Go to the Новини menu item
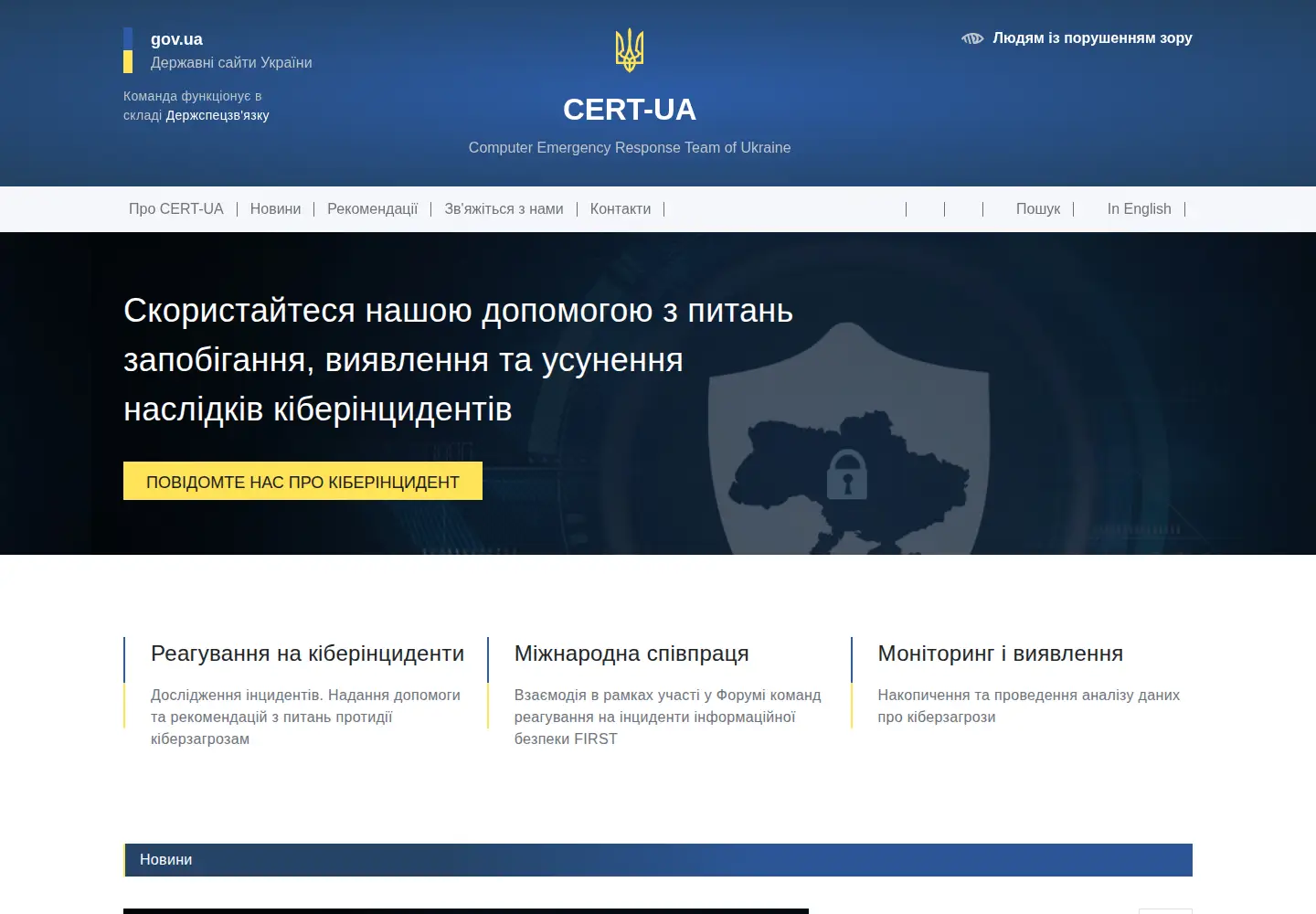This screenshot has width=1316, height=914. click(x=275, y=208)
